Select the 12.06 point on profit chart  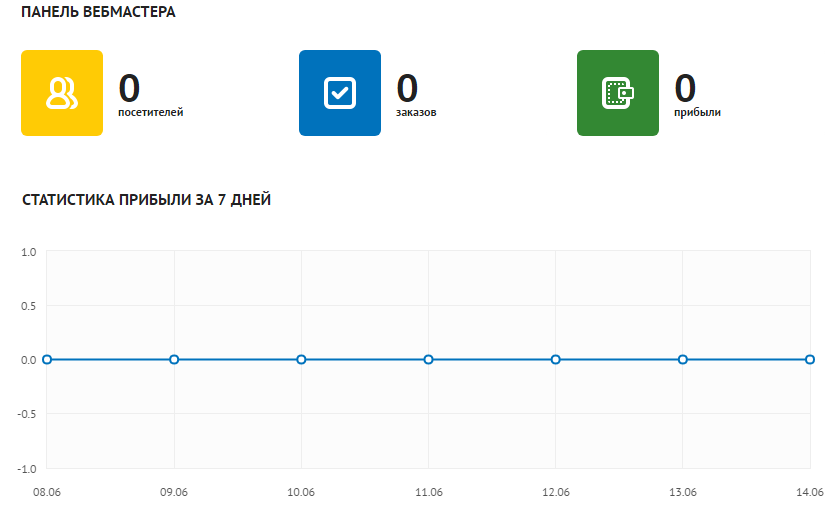click(555, 359)
